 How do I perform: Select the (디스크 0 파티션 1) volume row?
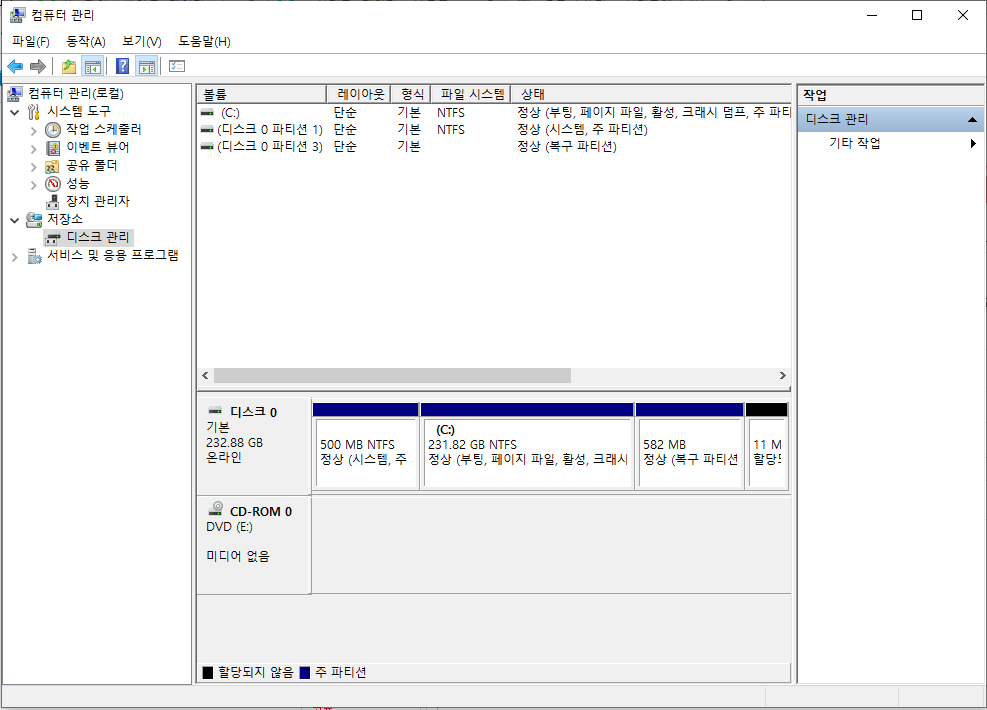[x=494, y=130]
